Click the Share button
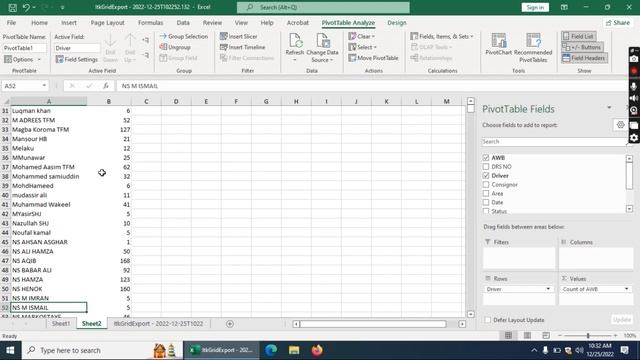 coord(618,23)
